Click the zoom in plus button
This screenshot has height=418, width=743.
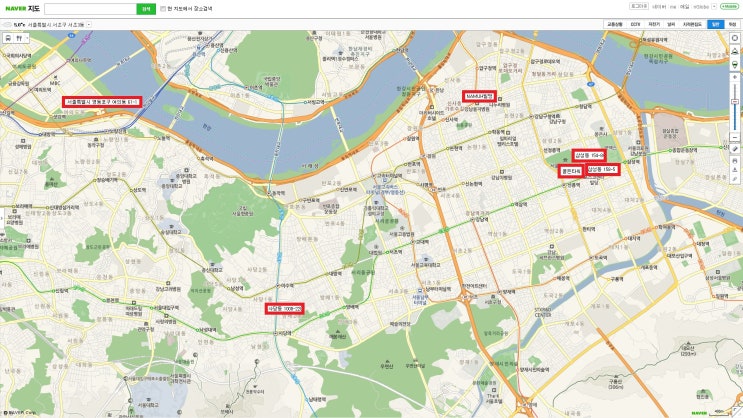(x=735, y=77)
